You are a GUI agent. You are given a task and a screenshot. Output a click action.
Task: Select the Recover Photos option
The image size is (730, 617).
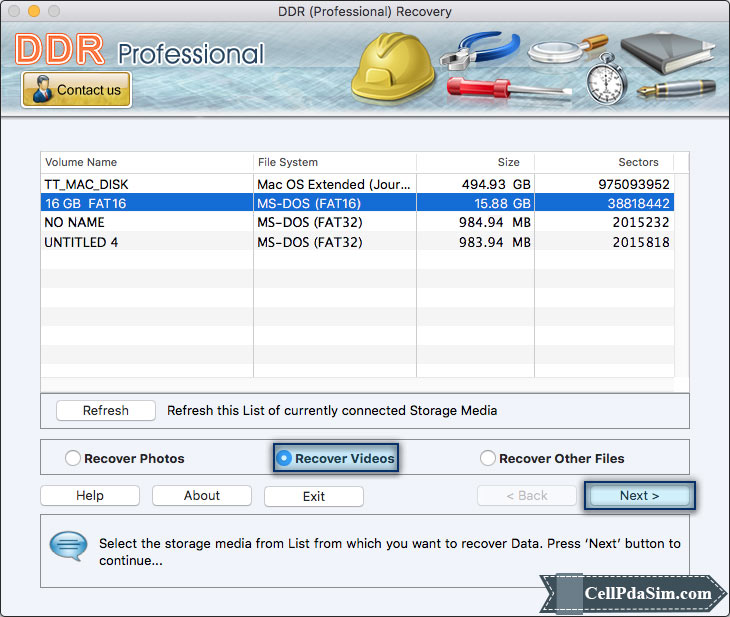[x=125, y=458]
